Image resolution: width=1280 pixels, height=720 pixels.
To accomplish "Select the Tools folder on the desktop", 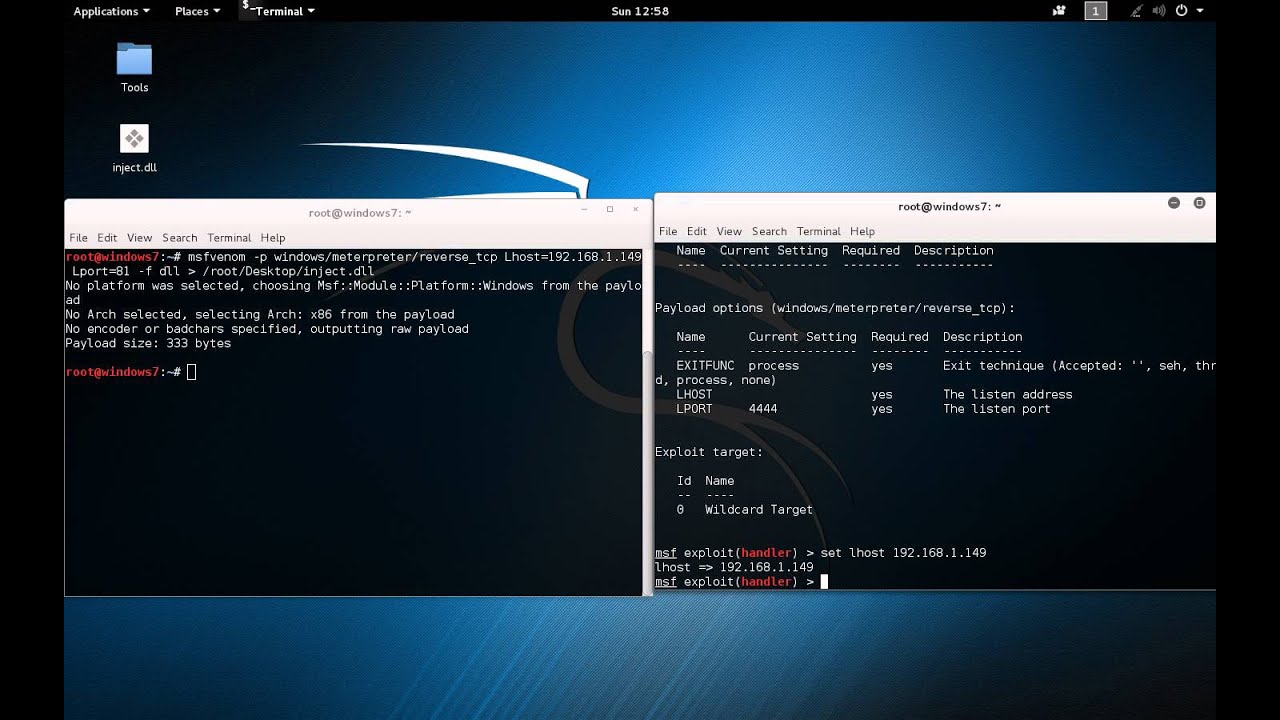I will pyautogui.click(x=134, y=68).
